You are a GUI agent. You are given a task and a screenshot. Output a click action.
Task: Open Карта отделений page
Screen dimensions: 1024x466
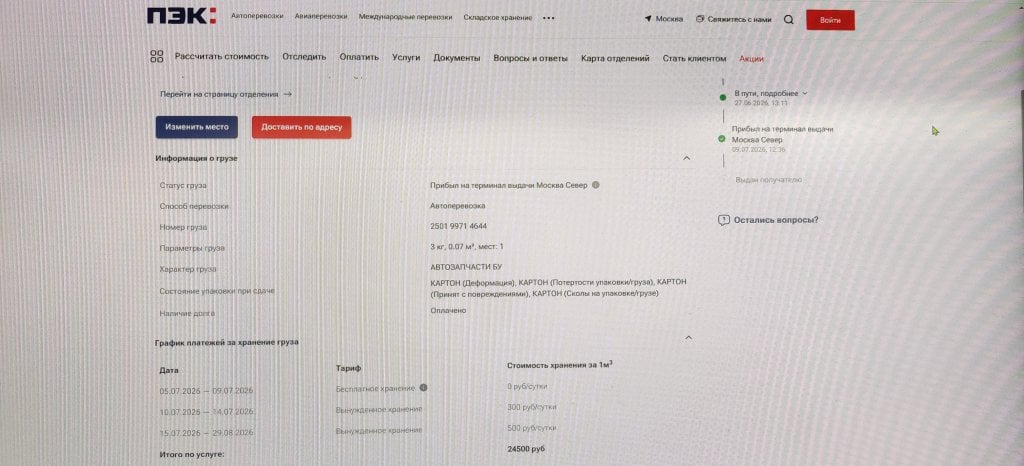615,58
